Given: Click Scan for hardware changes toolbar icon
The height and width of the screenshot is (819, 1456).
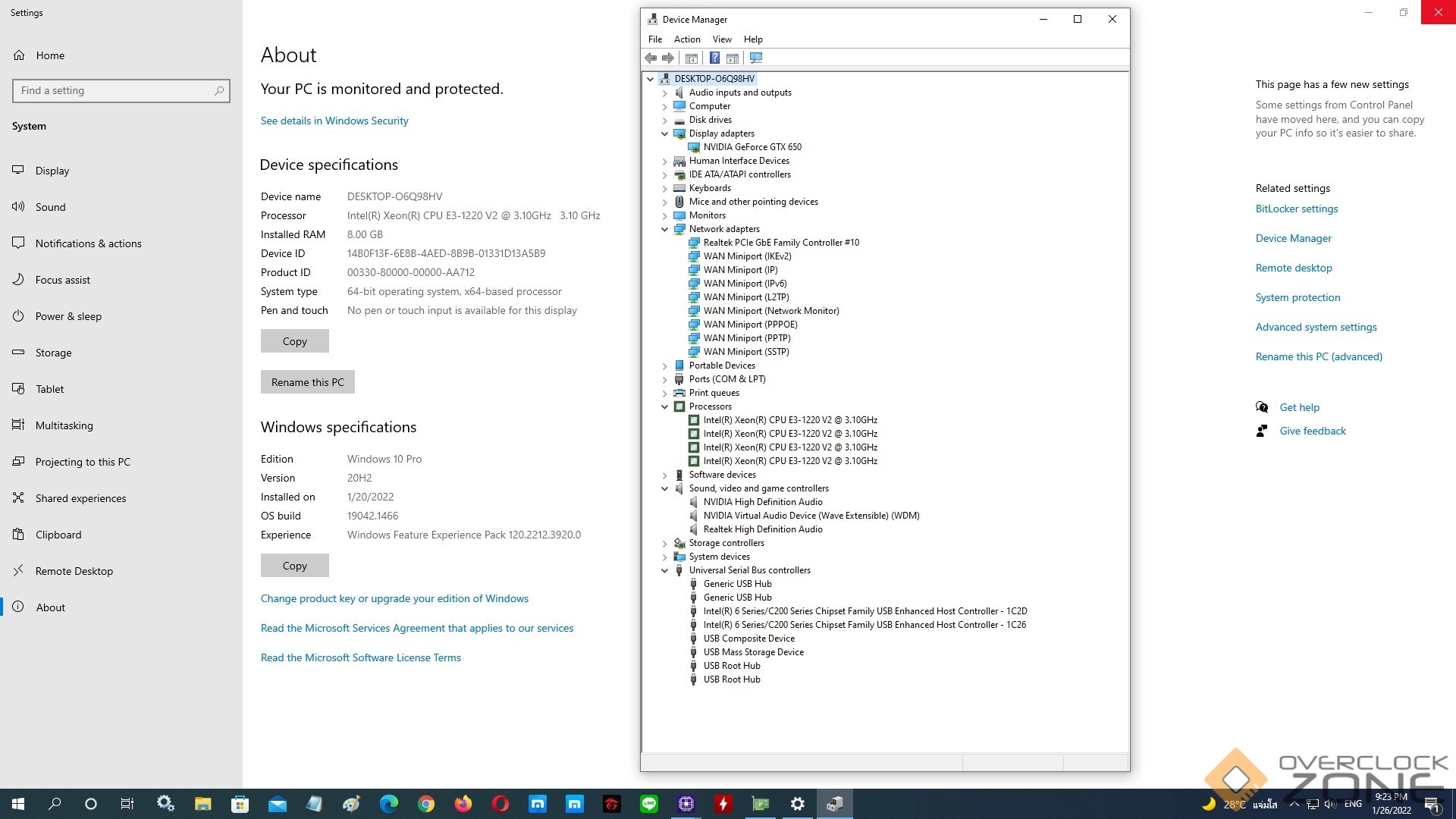Looking at the screenshot, I should click(756, 58).
